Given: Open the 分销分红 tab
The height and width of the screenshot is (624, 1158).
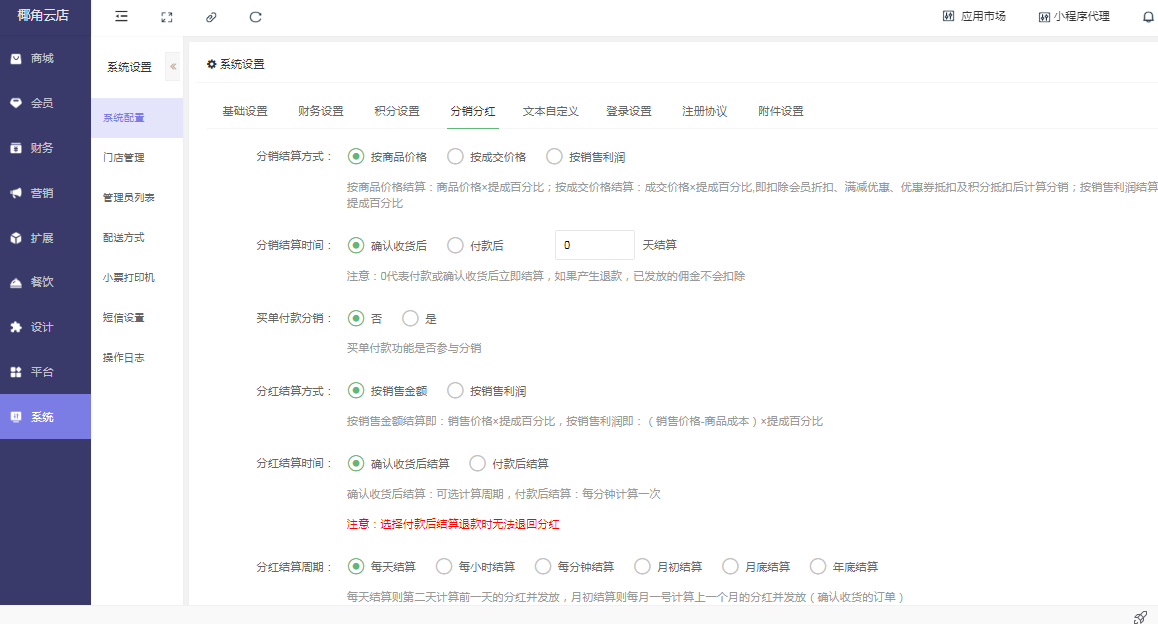Looking at the screenshot, I should click(x=473, y=112).
